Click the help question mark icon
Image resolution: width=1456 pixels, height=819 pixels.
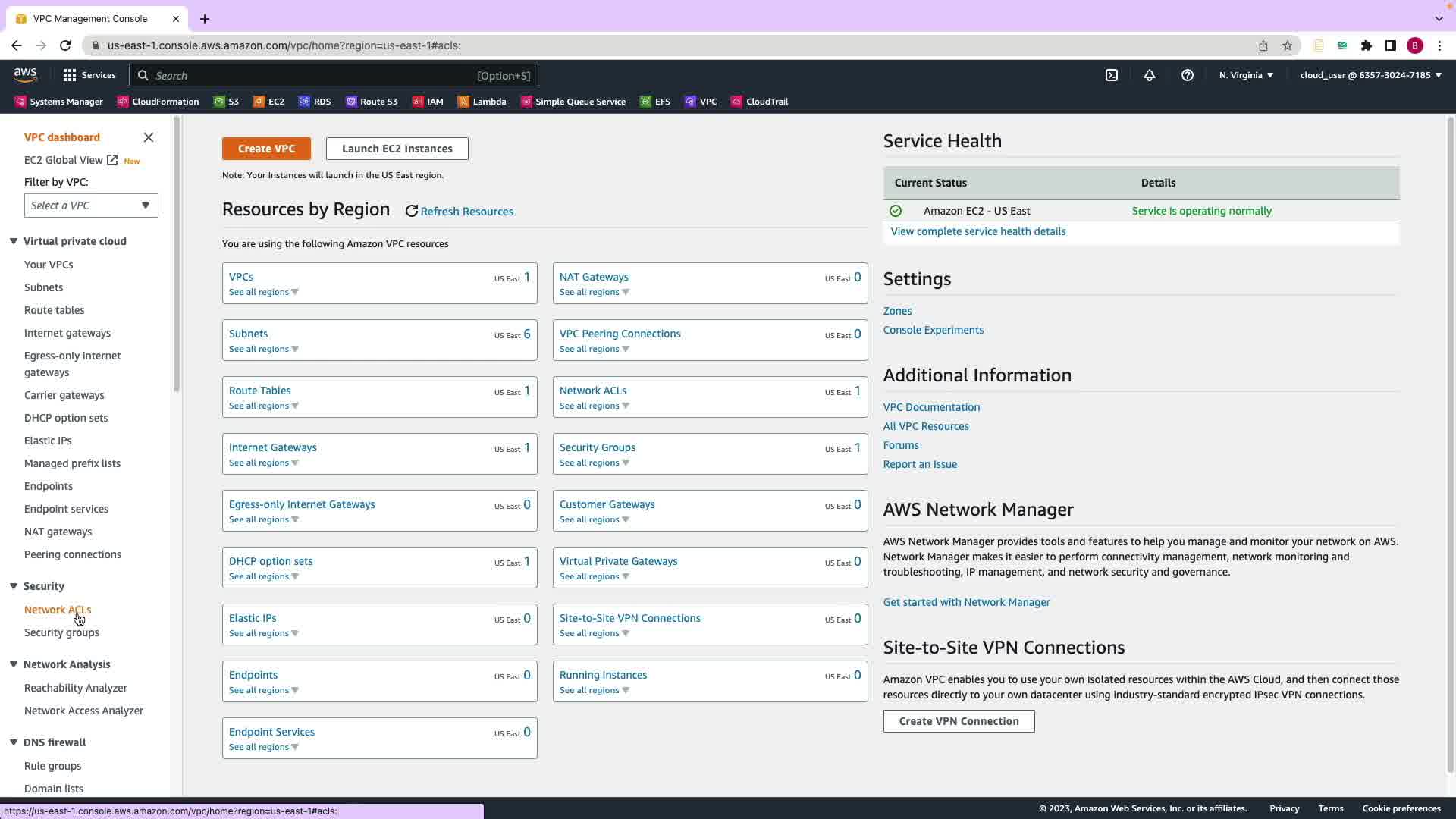tap(1188, 75)
